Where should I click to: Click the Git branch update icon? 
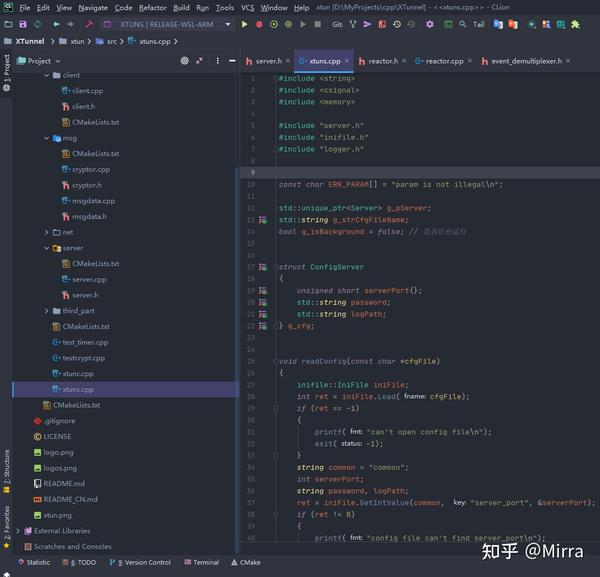[353, 24]
